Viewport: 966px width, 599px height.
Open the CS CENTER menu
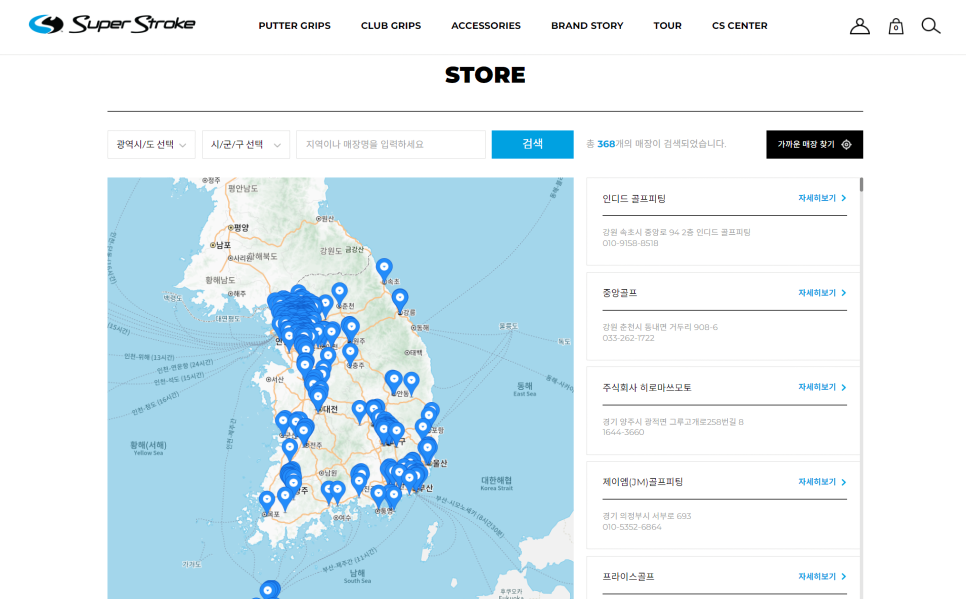click(x=739, y=26)
